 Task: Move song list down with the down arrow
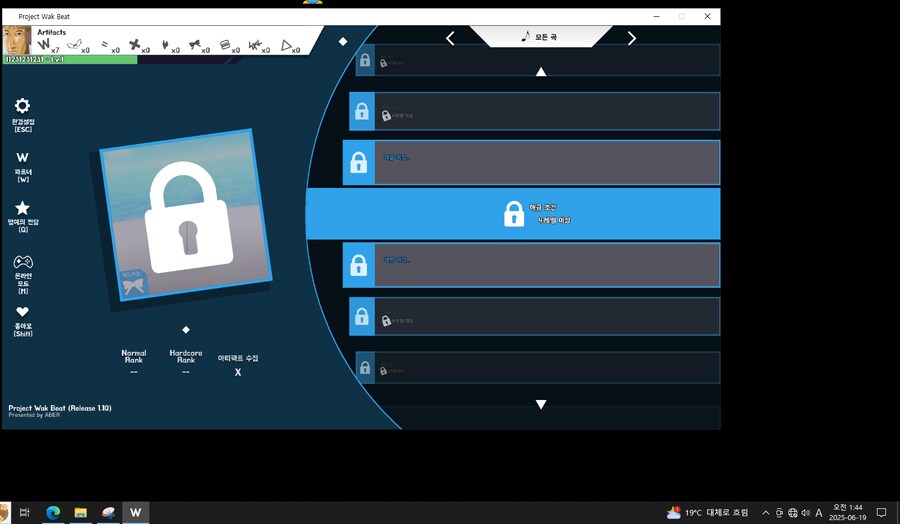tap(541, 404)
